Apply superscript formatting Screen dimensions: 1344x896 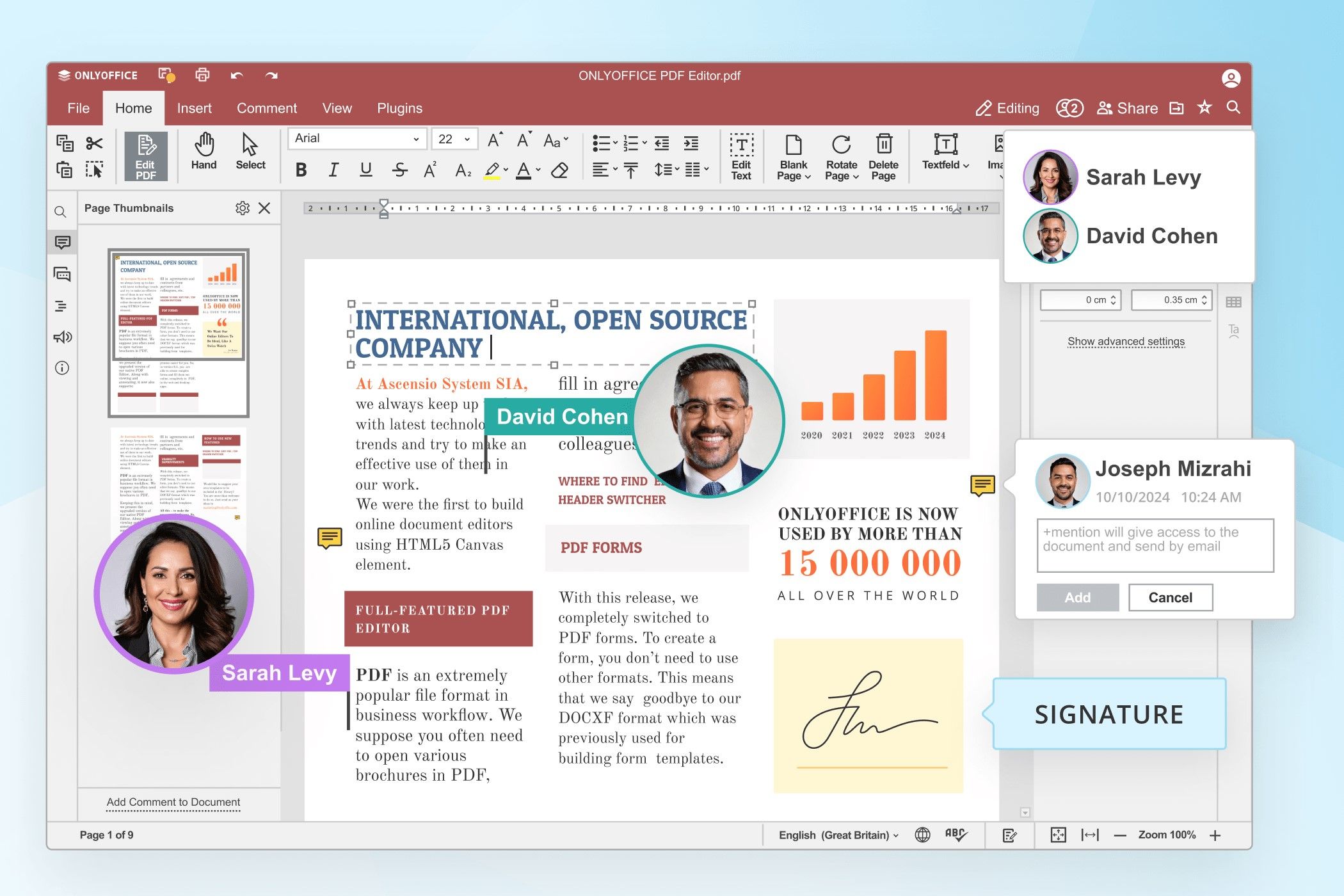[x=430, y=170]
